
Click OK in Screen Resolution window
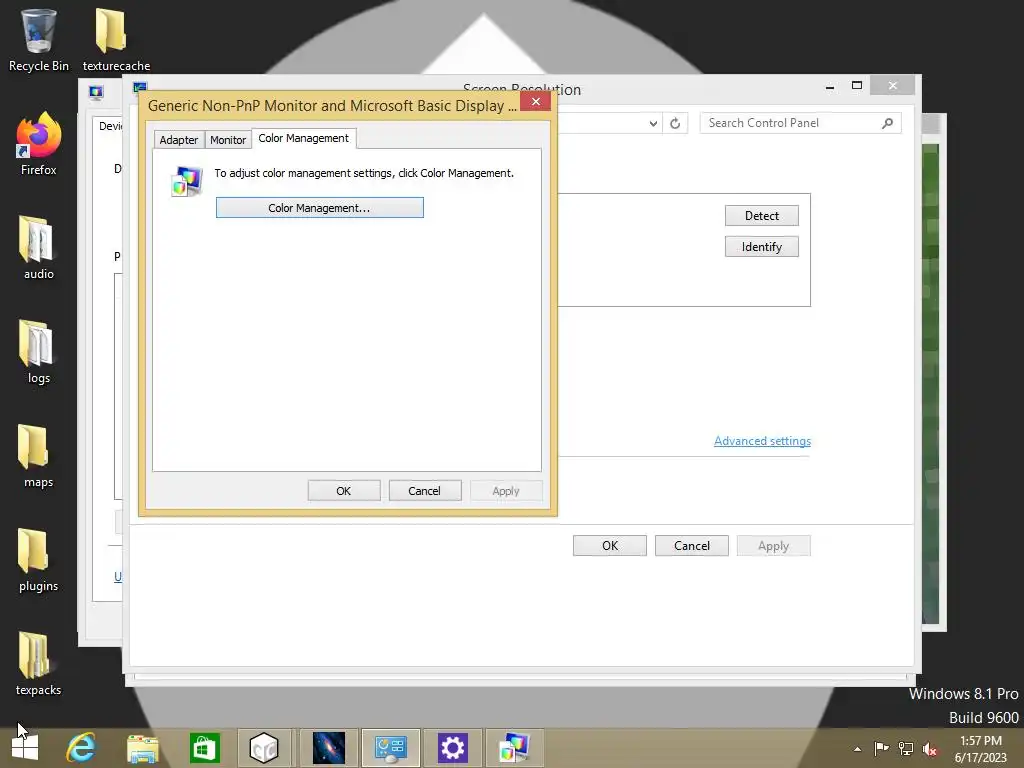coord(610,546)
